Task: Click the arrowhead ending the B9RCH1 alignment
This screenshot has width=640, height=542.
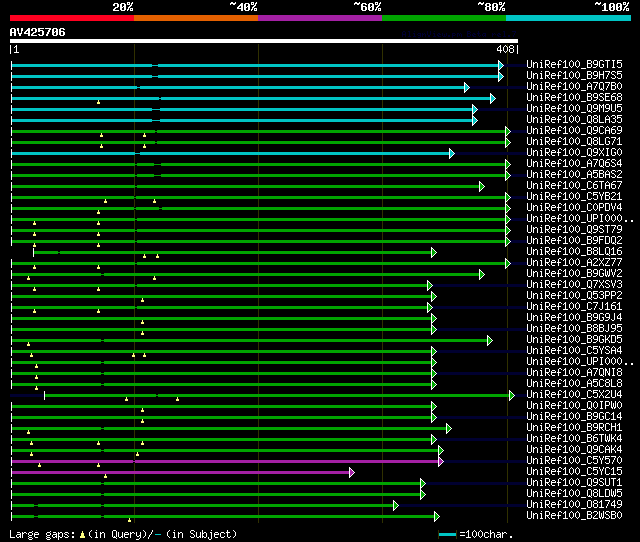Action: tap(449, 428)
